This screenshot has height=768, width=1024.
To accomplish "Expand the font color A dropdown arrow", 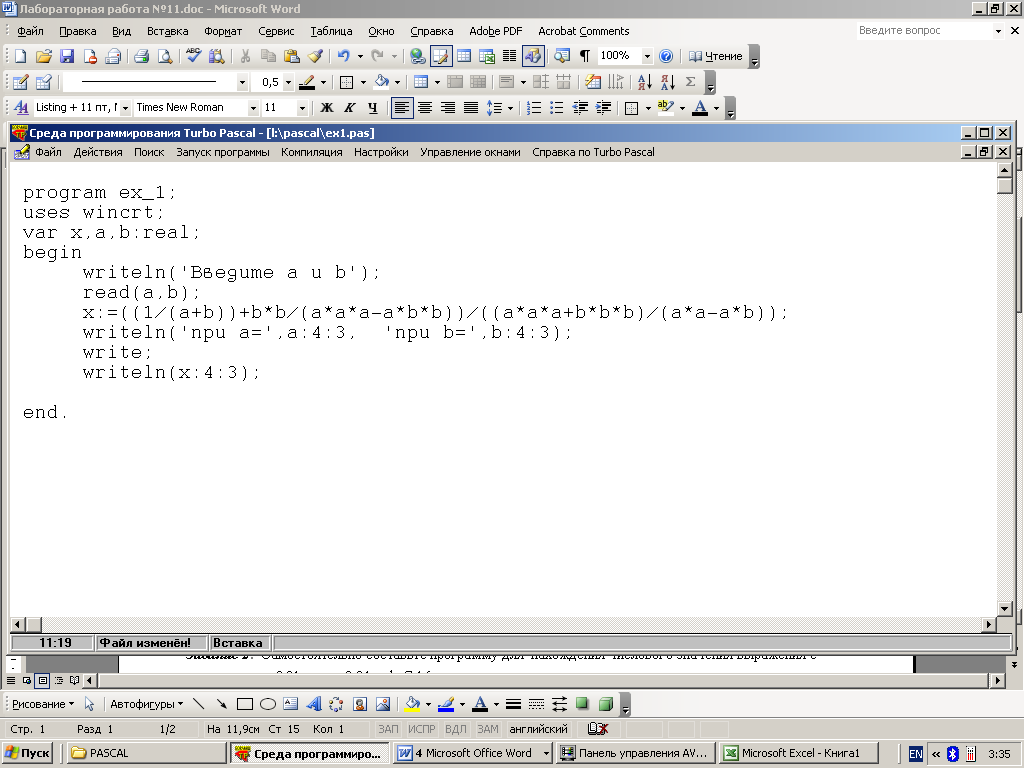I will point(716,108).
